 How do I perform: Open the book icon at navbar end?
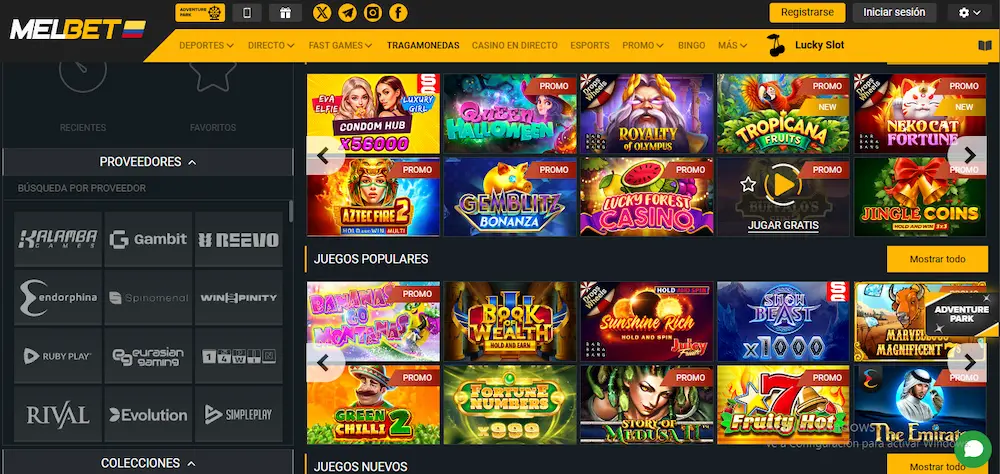985,45
